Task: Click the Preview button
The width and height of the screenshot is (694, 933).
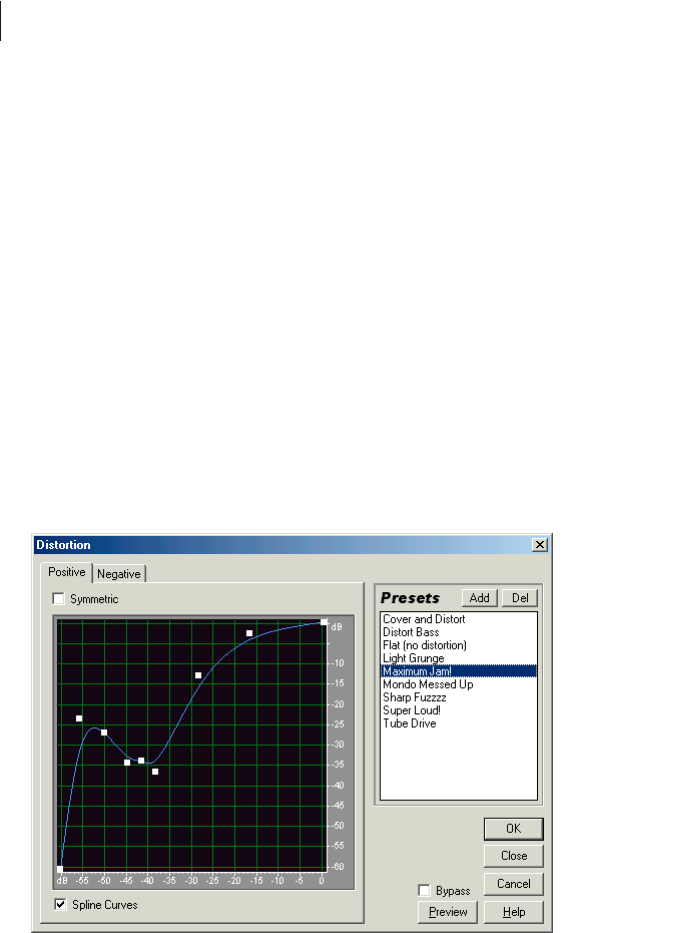Action: [x=448, y=912]
